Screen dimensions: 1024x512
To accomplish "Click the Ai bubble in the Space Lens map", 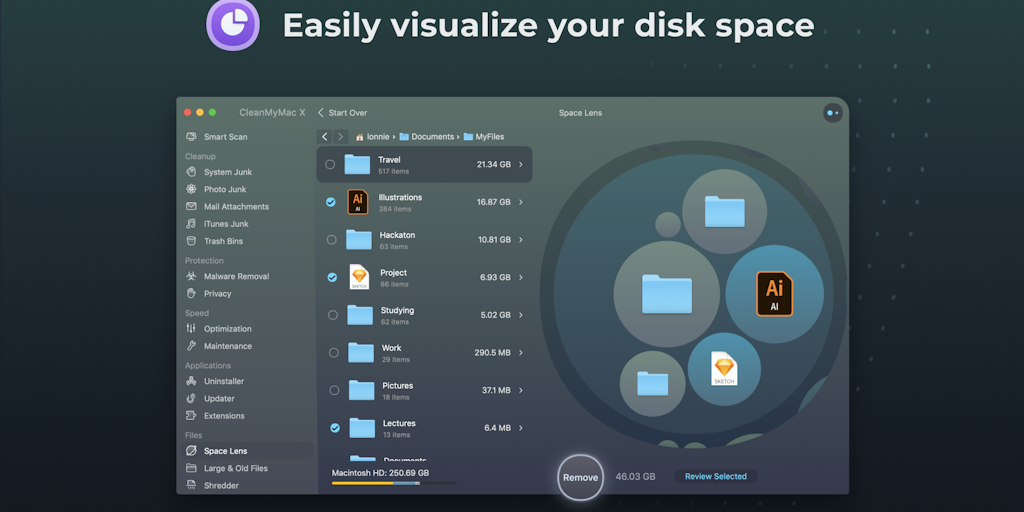I will pyautogui.click(x=775, y=294).
